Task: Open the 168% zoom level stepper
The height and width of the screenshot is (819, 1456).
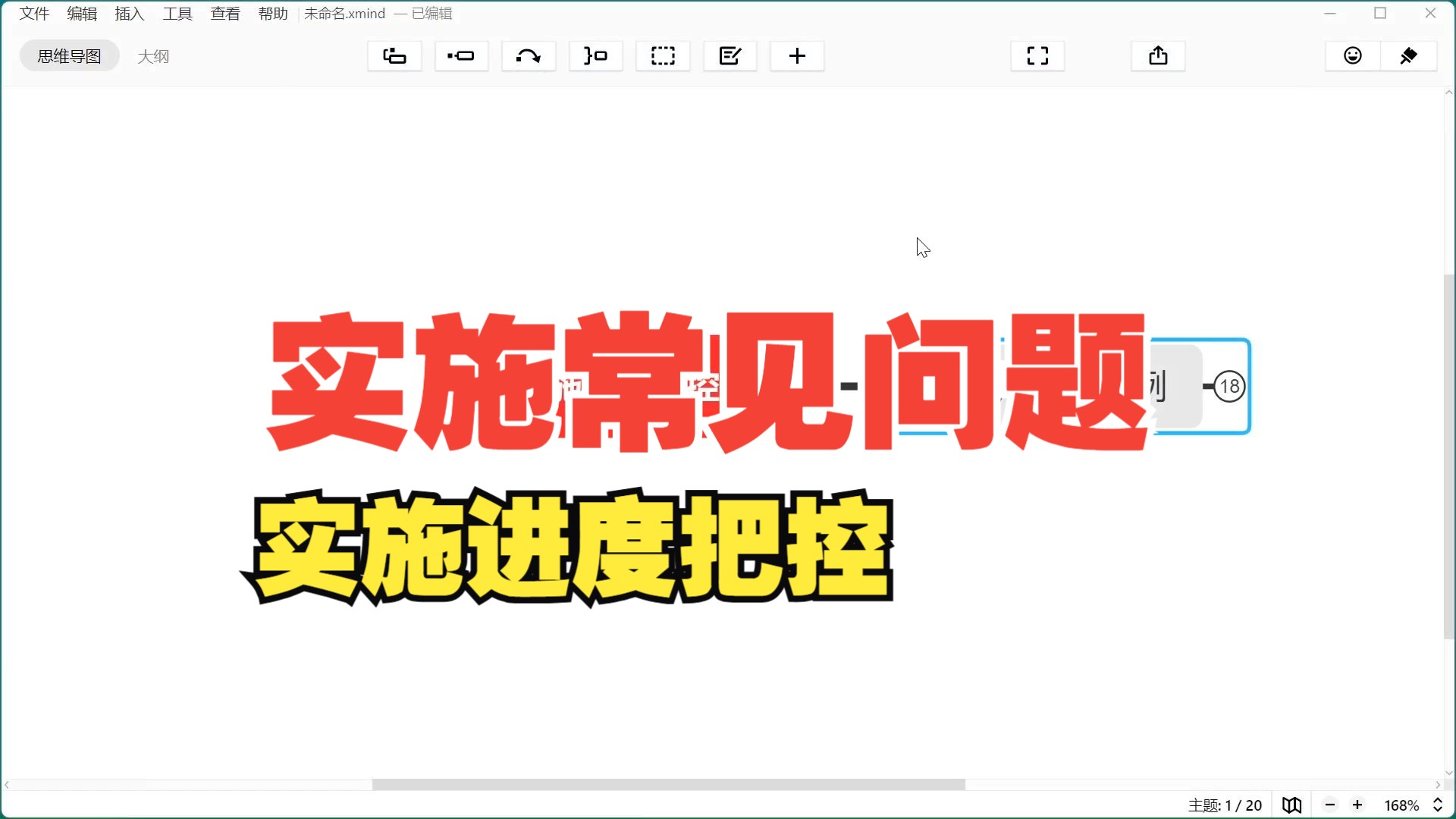Action: click(1438, 805)
